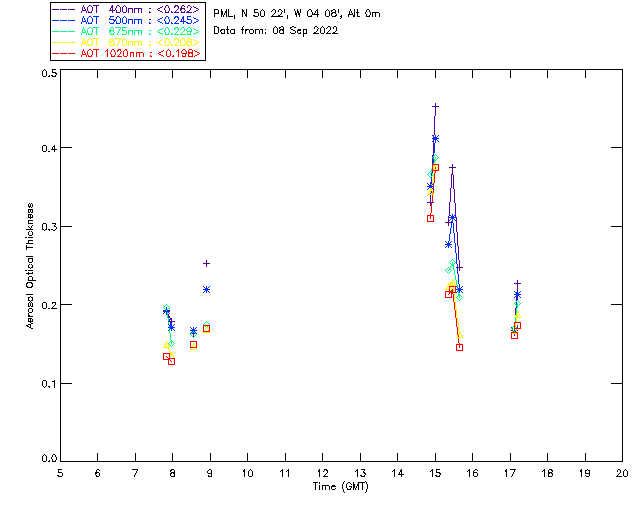Click hour 7 on the time axis
640x512 pixels.
(135, 473)
